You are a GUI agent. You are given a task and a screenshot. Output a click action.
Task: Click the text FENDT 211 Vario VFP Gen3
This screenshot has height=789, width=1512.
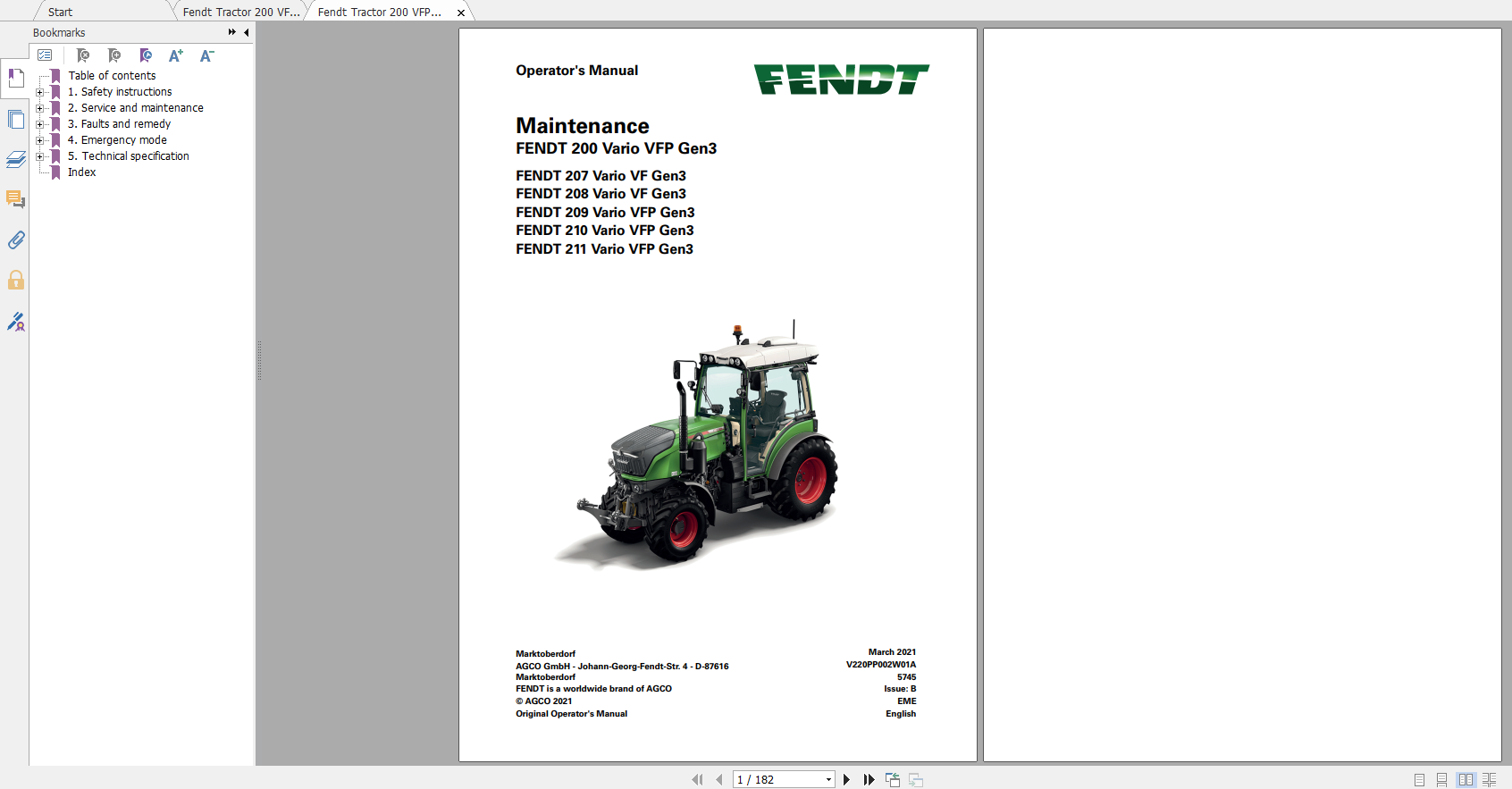pos(604,249)
